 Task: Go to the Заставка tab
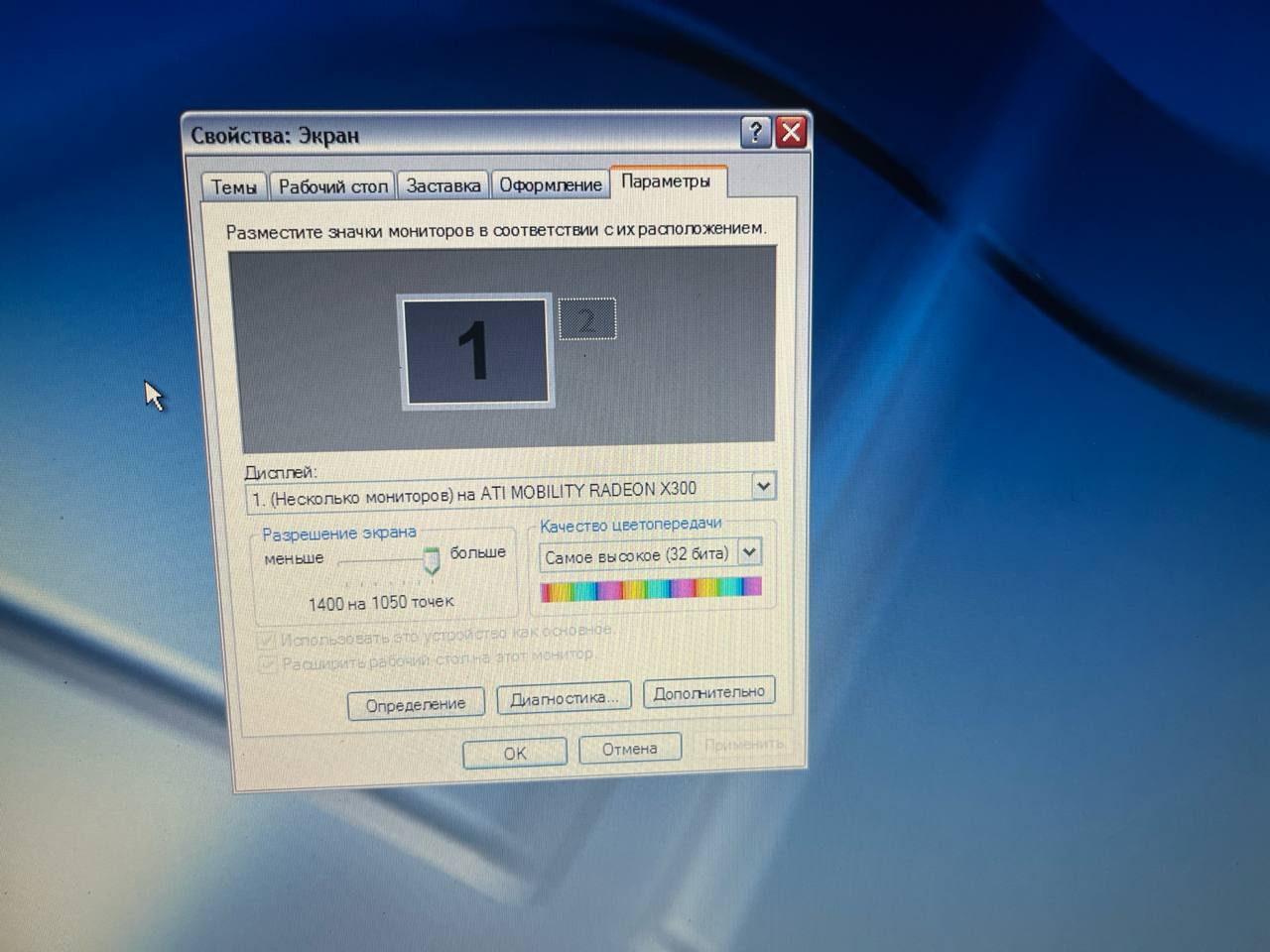(x=443, y=185)
